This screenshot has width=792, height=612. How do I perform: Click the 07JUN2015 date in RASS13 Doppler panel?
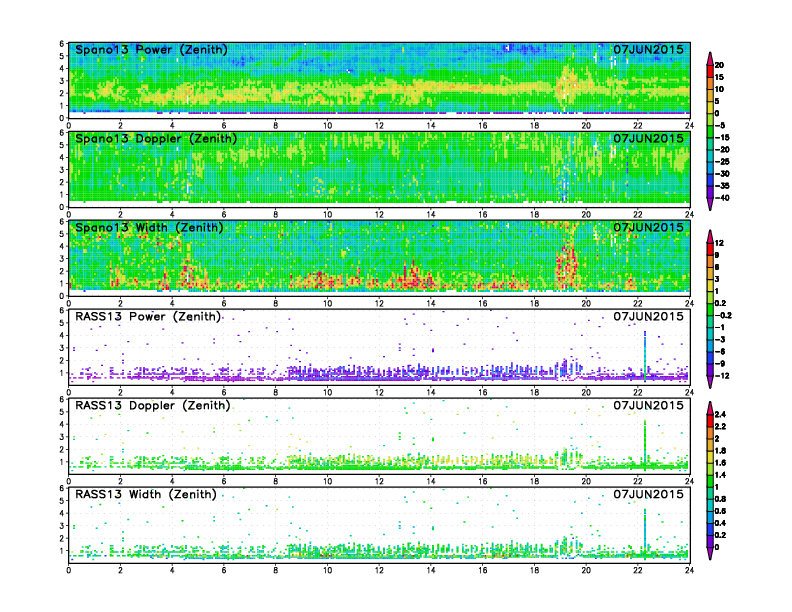click(648, 405)
